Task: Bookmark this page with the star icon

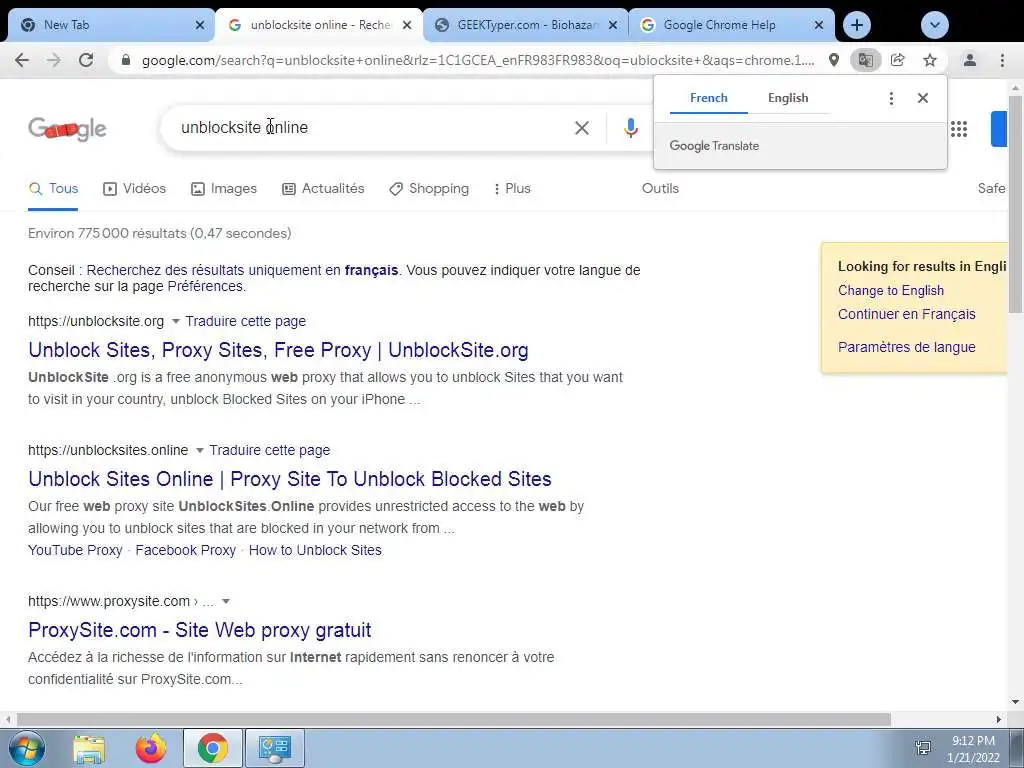Action: pyautogui.click(x=929, y=60)
